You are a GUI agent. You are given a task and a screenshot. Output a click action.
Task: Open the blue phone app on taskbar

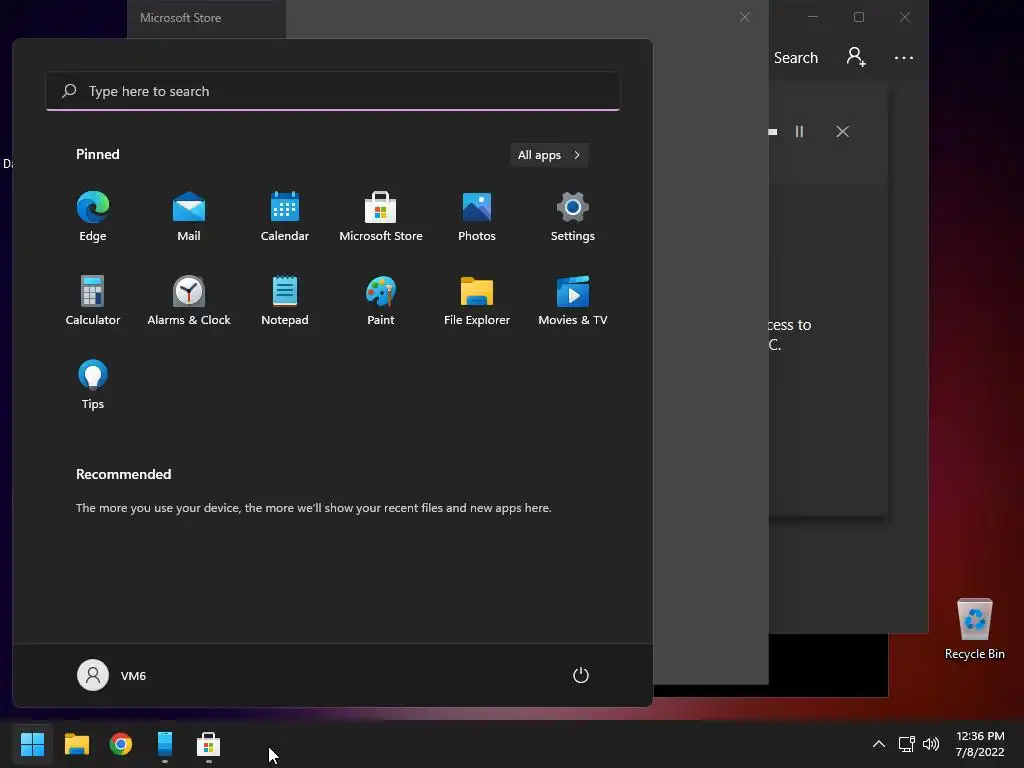click(165, 744)
